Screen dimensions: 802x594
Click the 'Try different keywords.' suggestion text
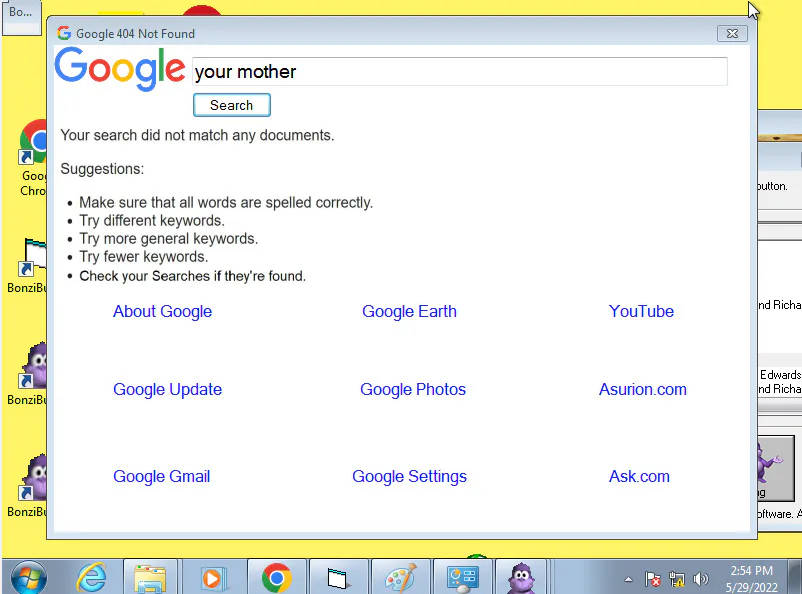click(x=152, y=221)
